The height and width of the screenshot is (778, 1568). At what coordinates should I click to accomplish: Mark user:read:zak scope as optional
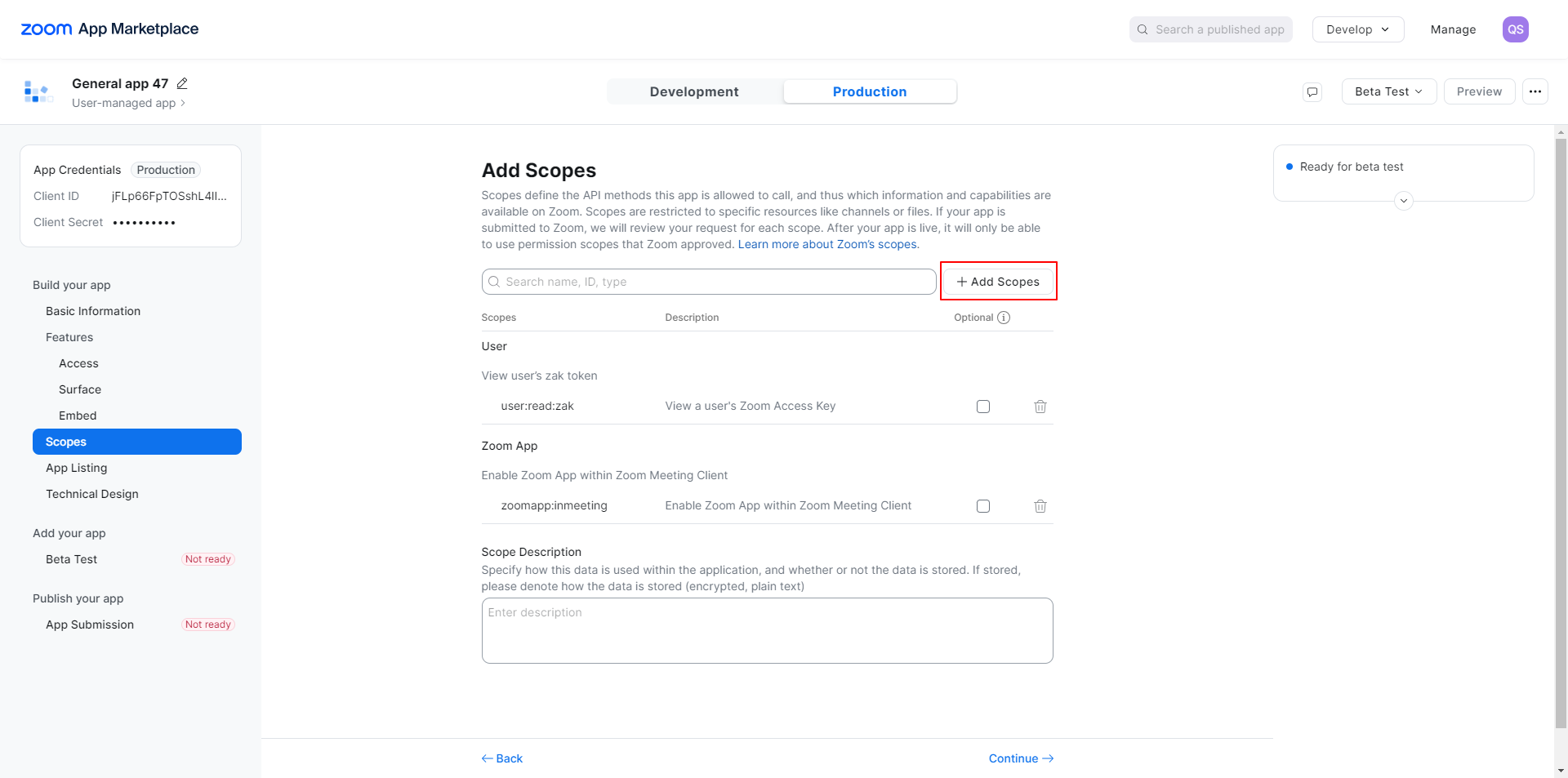(x=983, y=407)
